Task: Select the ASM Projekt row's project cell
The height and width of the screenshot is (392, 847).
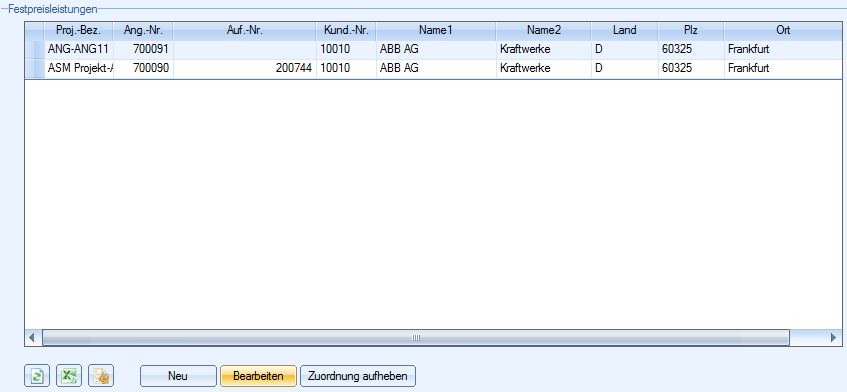Action: (79, 69)
